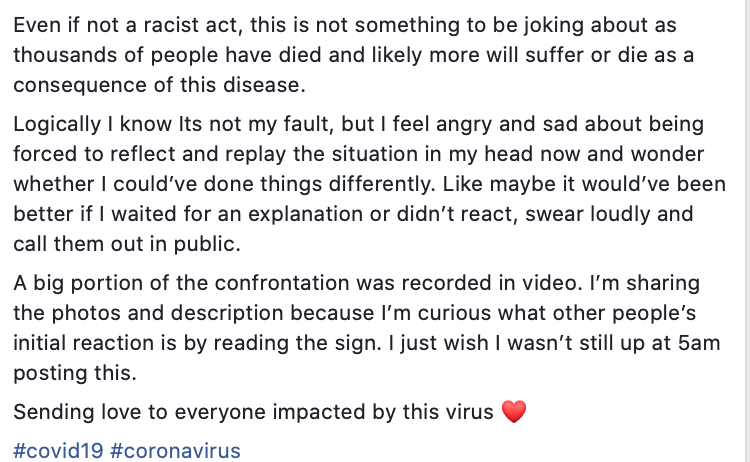Open the #covid19 hashtag link
750x462 pixels.
click(58, 451)
